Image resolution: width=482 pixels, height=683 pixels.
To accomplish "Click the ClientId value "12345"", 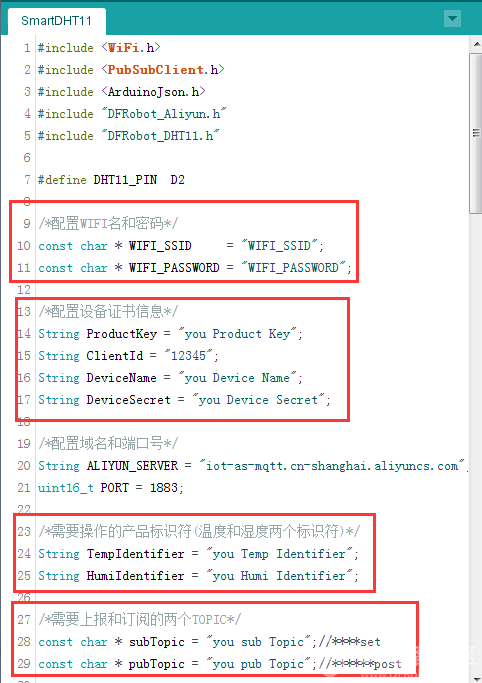I will tap(188, 356).
